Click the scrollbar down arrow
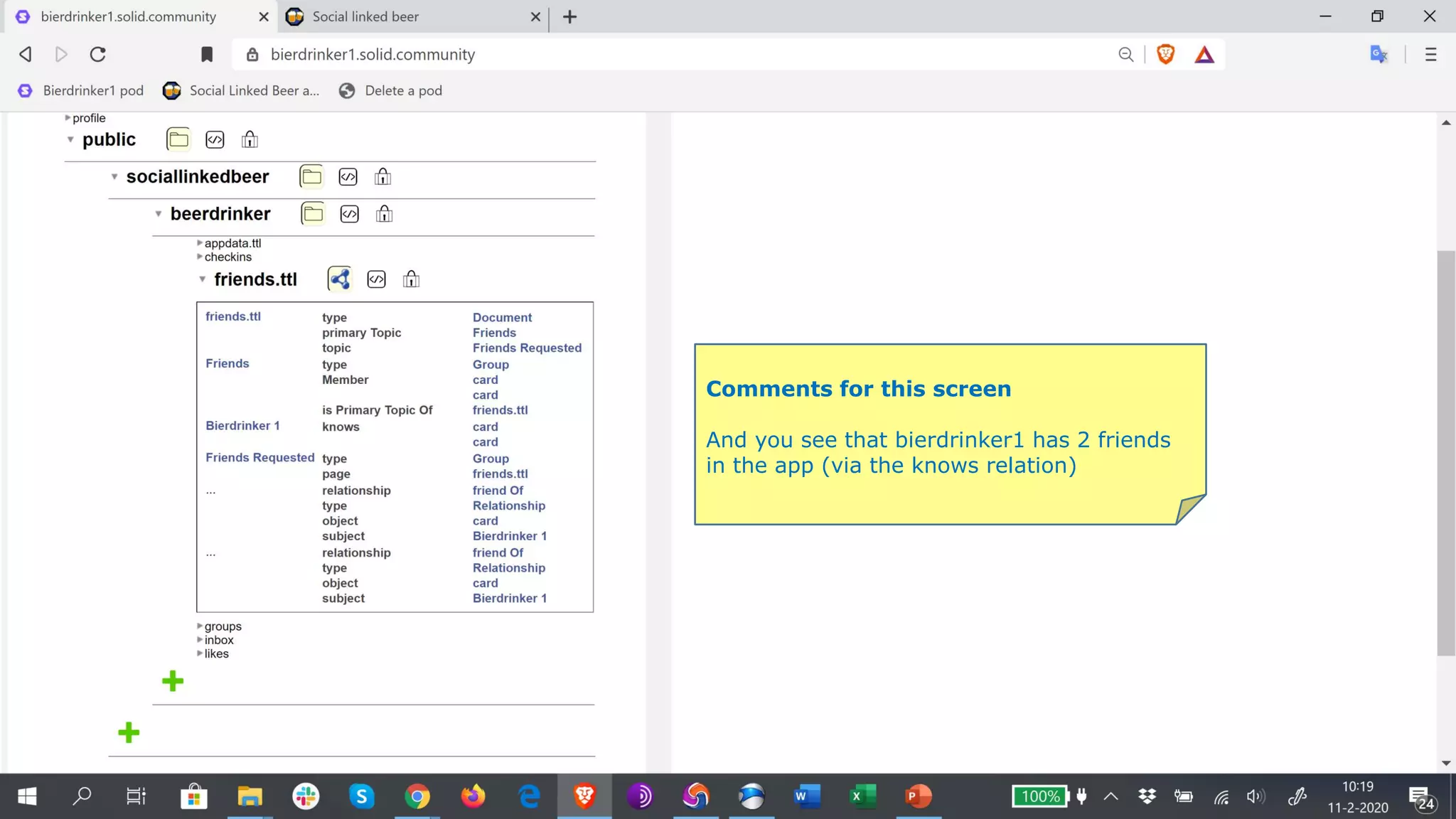 pos(1445,763)
